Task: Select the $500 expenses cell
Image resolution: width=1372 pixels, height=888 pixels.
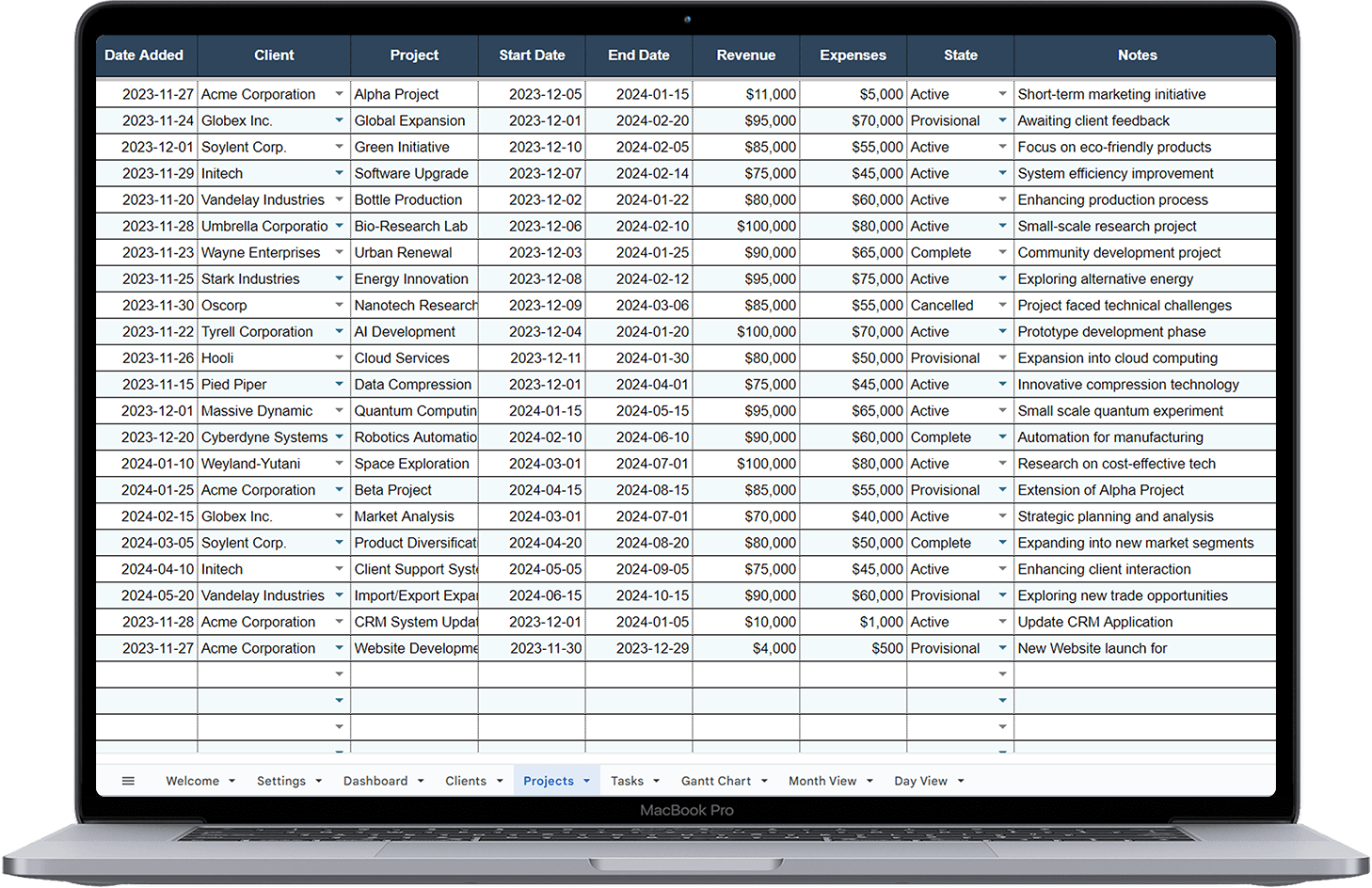Action: [x=854, y=647]
